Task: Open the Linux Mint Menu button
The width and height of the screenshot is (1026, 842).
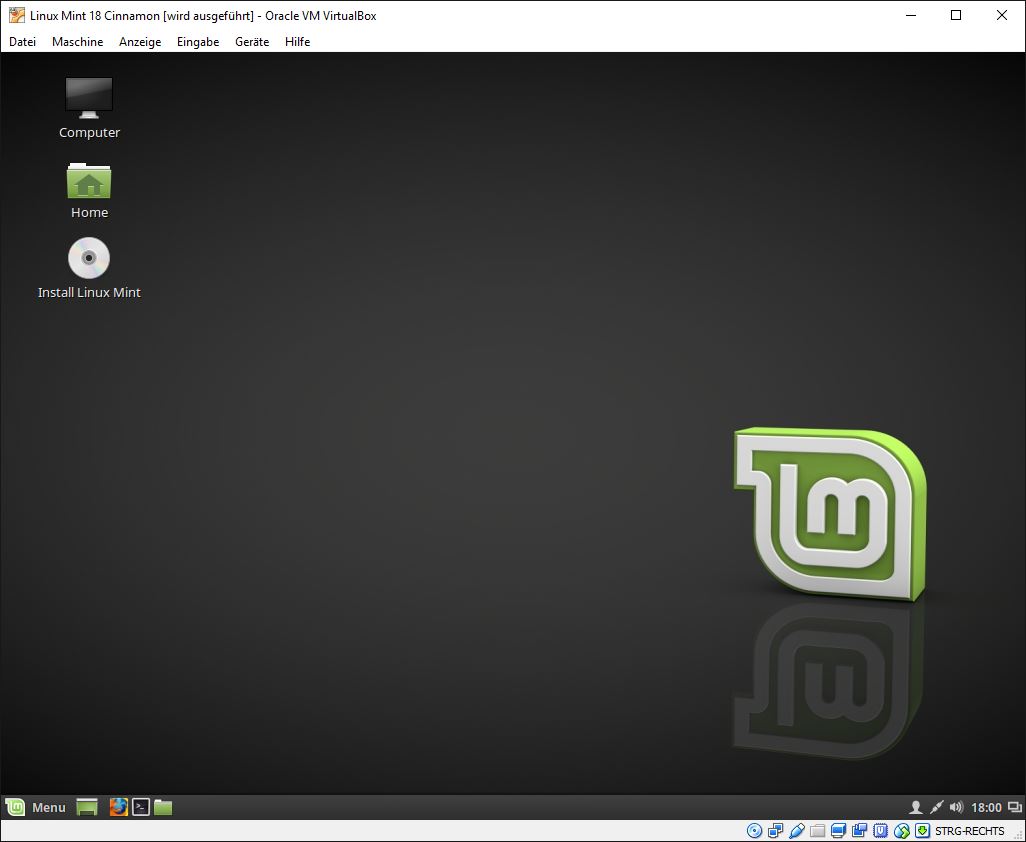Action: click(36, 807)
